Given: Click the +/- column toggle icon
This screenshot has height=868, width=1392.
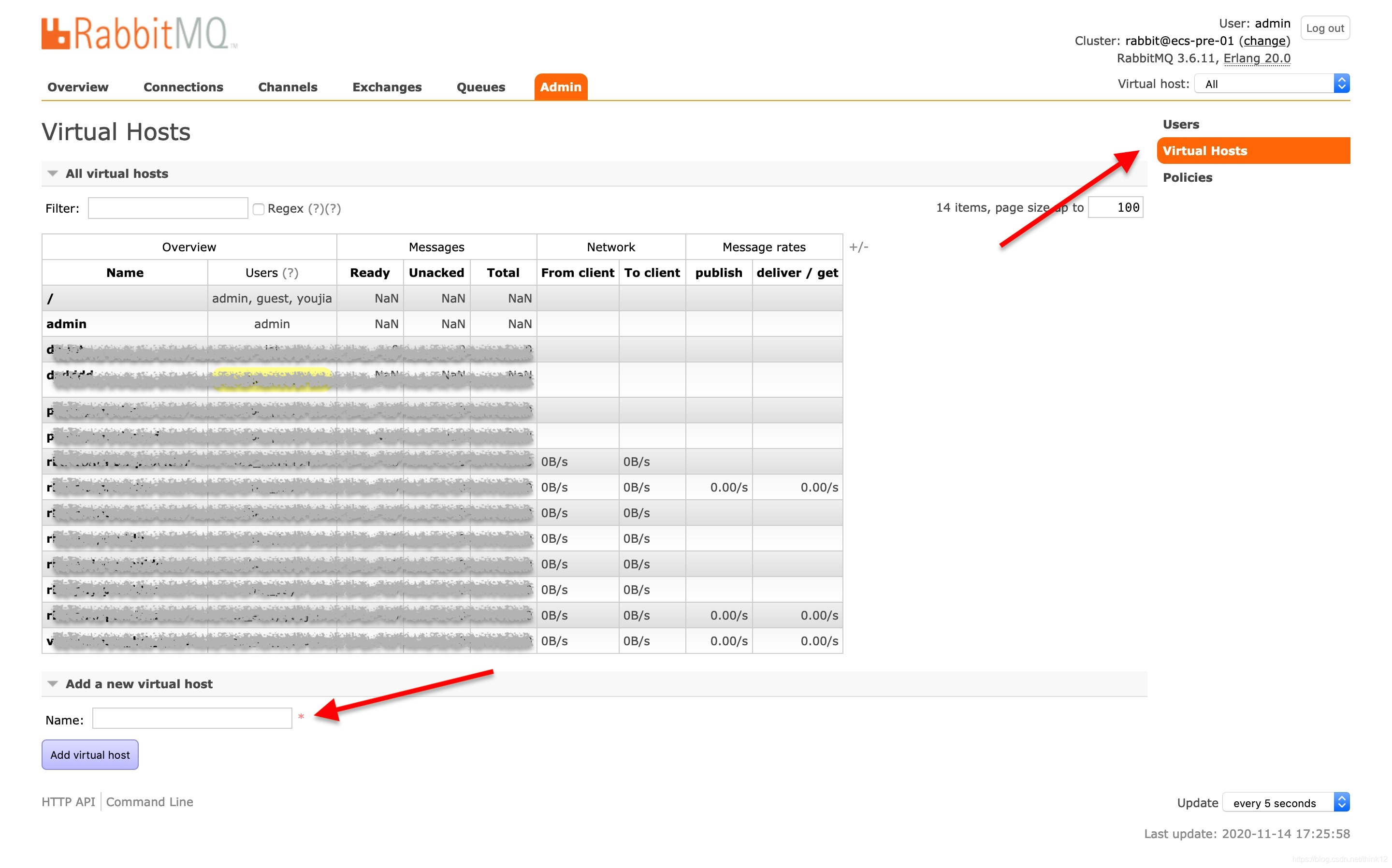Looking at the screenshot, I should coord(858,247).
